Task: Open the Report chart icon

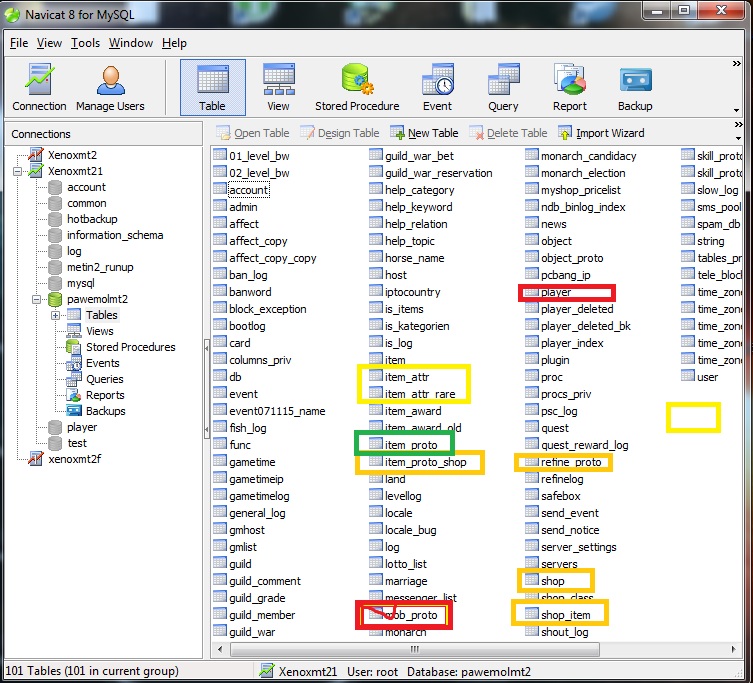Action: 570,87
